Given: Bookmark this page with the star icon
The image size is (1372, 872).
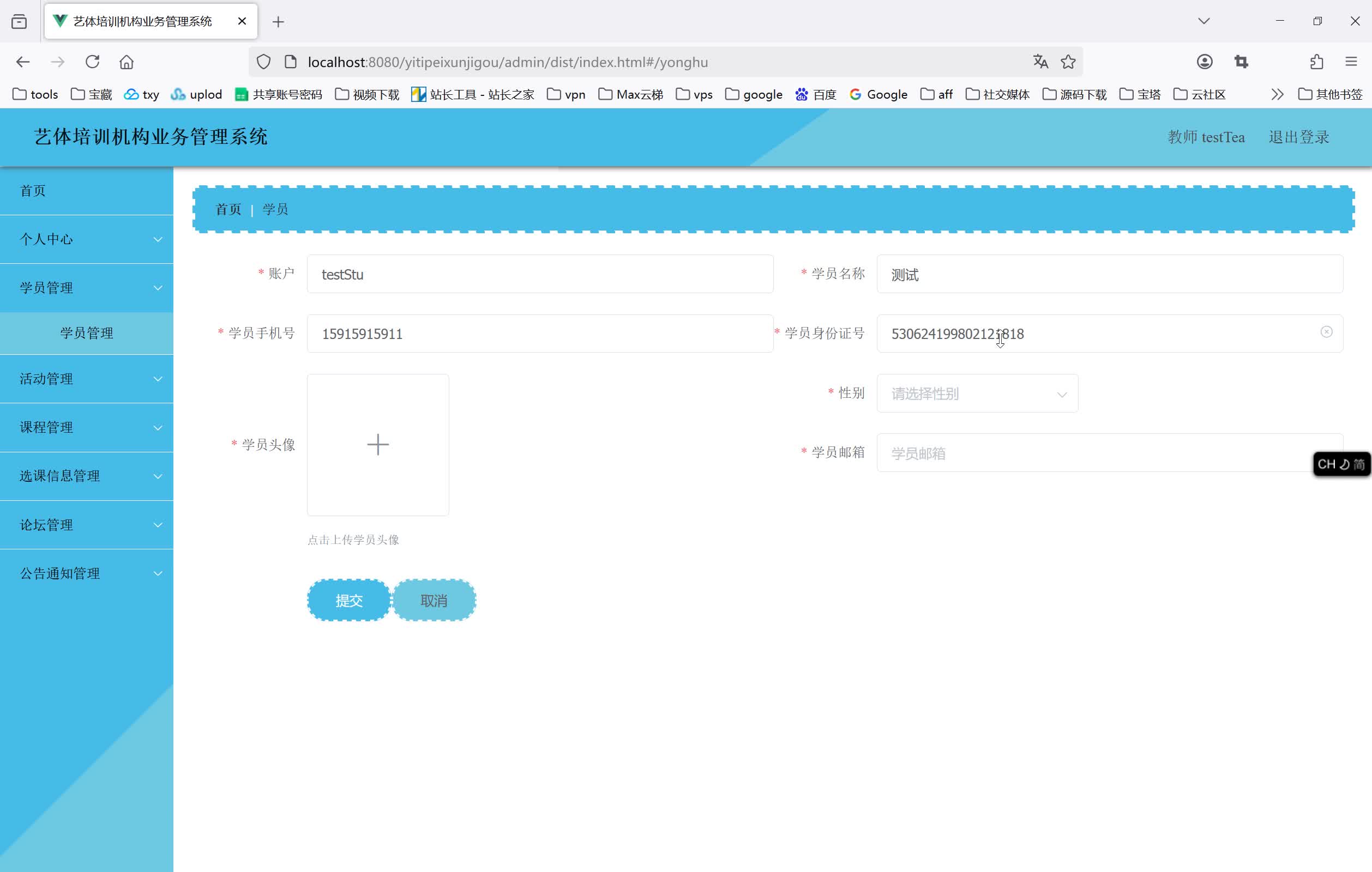Looking at the screenshot, I should tap(1068, 62).
